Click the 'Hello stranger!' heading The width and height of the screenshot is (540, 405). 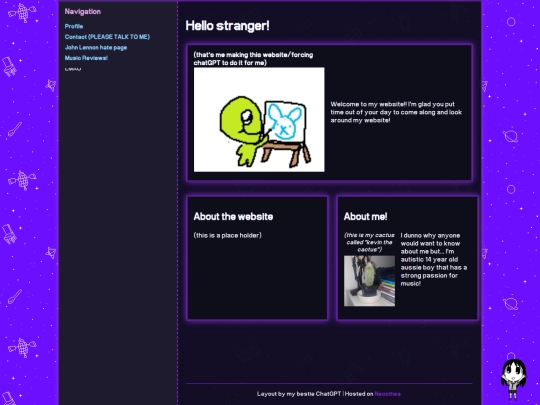click(227, 25)
